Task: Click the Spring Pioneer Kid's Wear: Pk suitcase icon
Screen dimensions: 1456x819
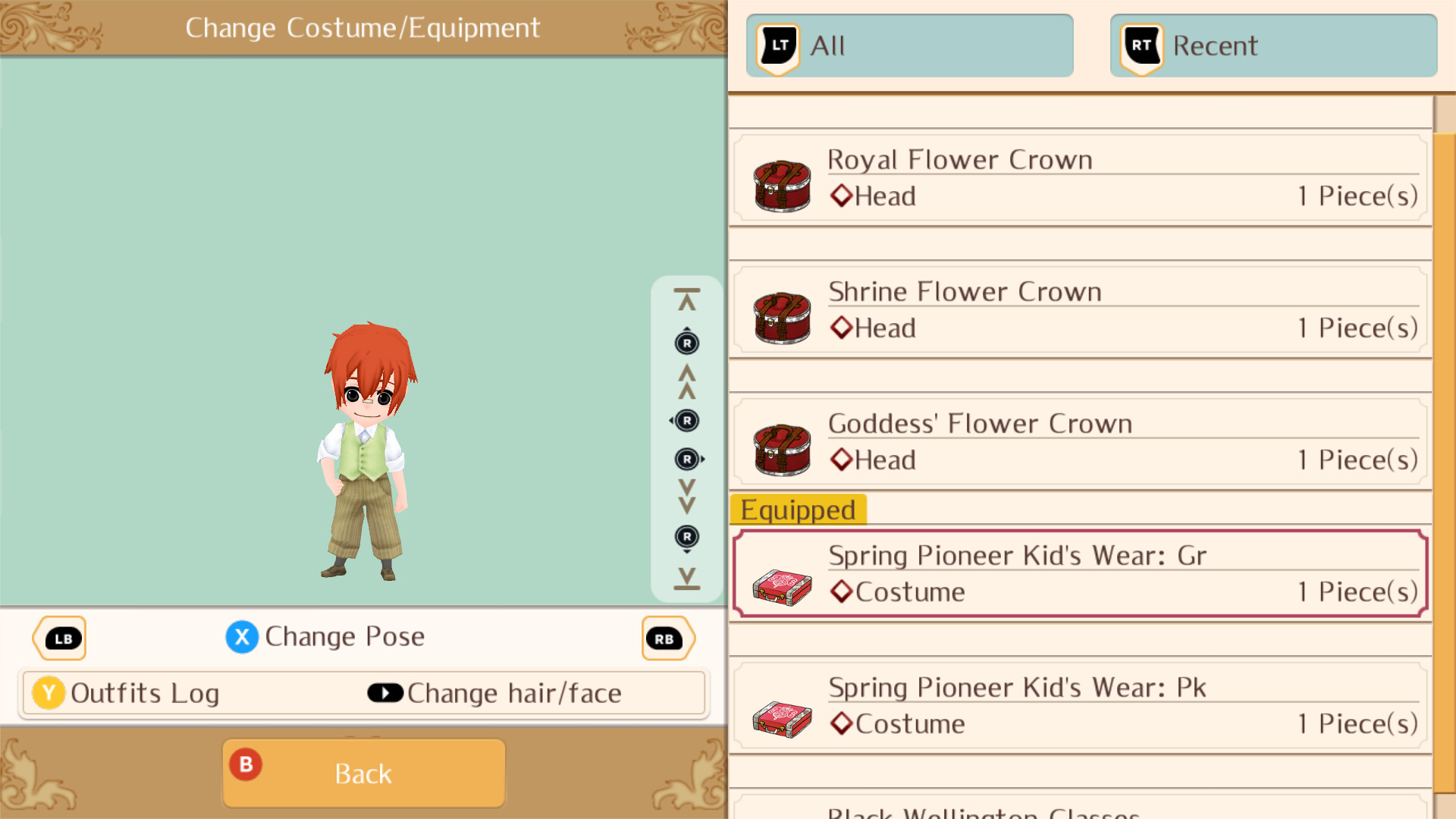Action: tap(782, 717)
